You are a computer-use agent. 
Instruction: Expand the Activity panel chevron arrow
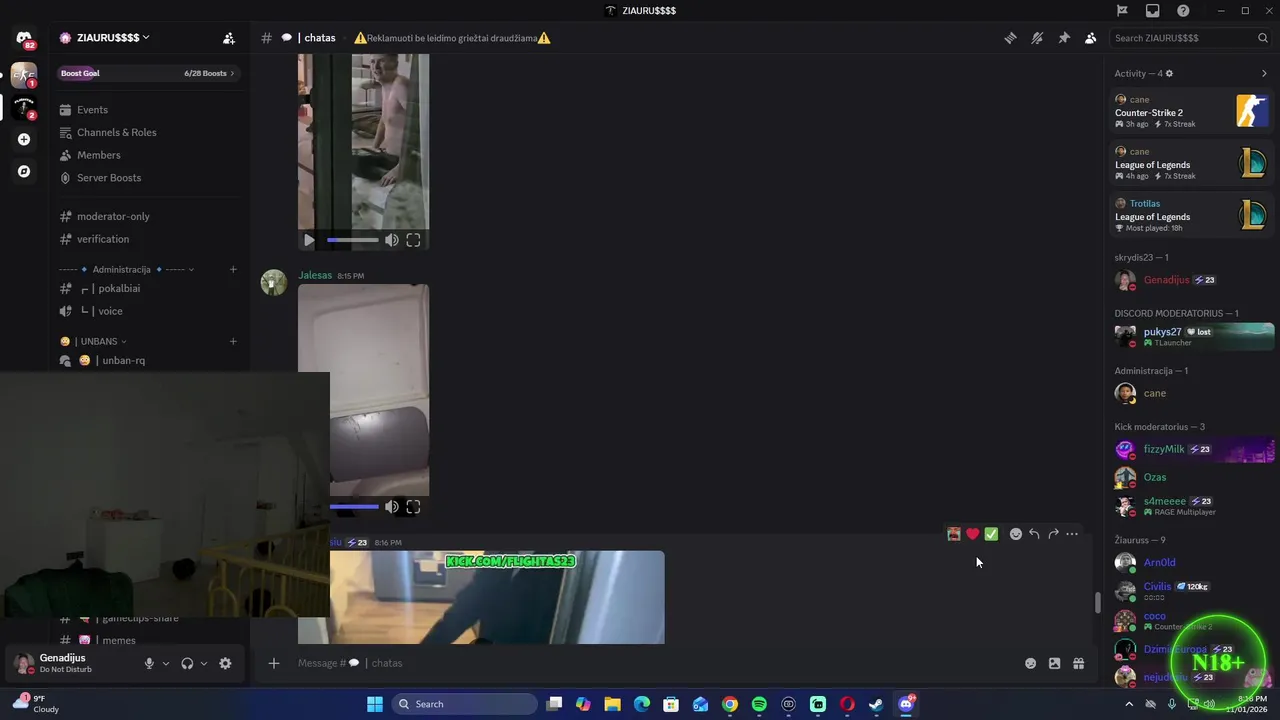pos(1264,73)
